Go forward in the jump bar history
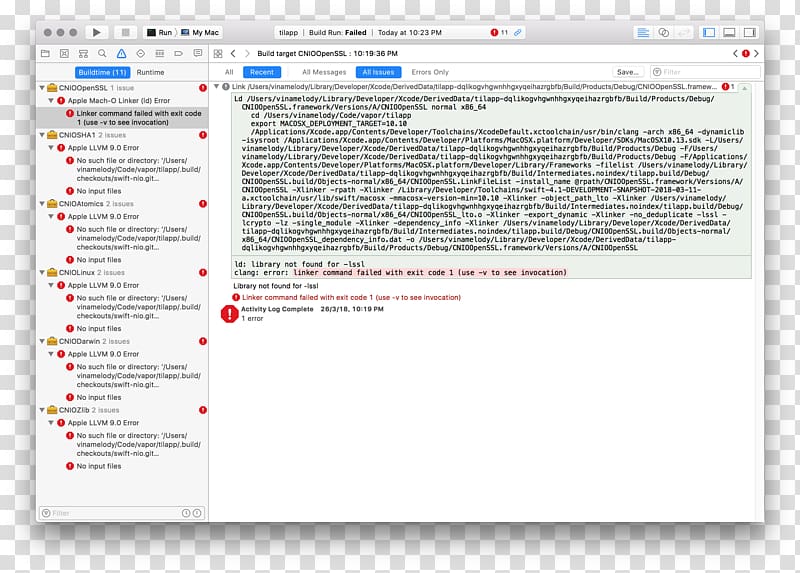Screen dimensions: 800x573 [247, 53]
